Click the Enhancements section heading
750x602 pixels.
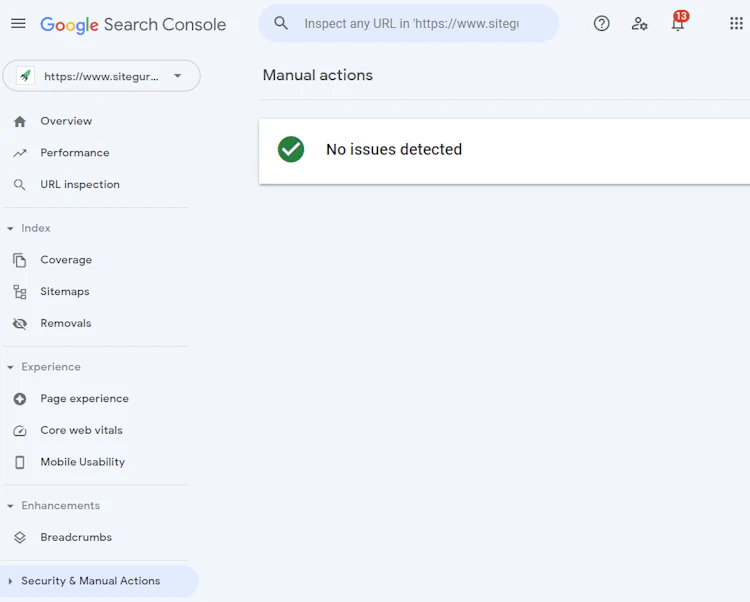coord(60,505)
